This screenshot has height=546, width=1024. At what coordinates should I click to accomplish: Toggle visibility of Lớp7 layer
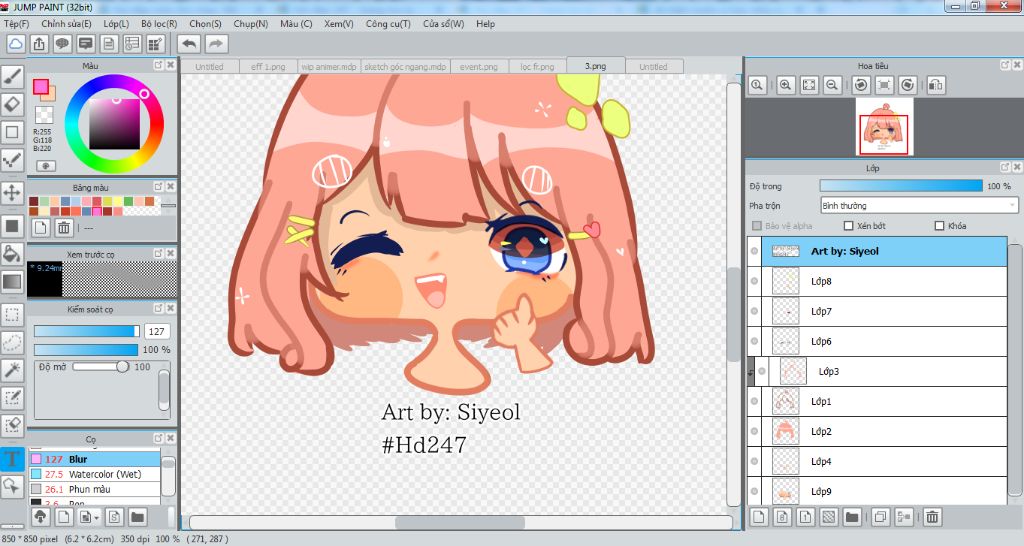coord(754,312)
